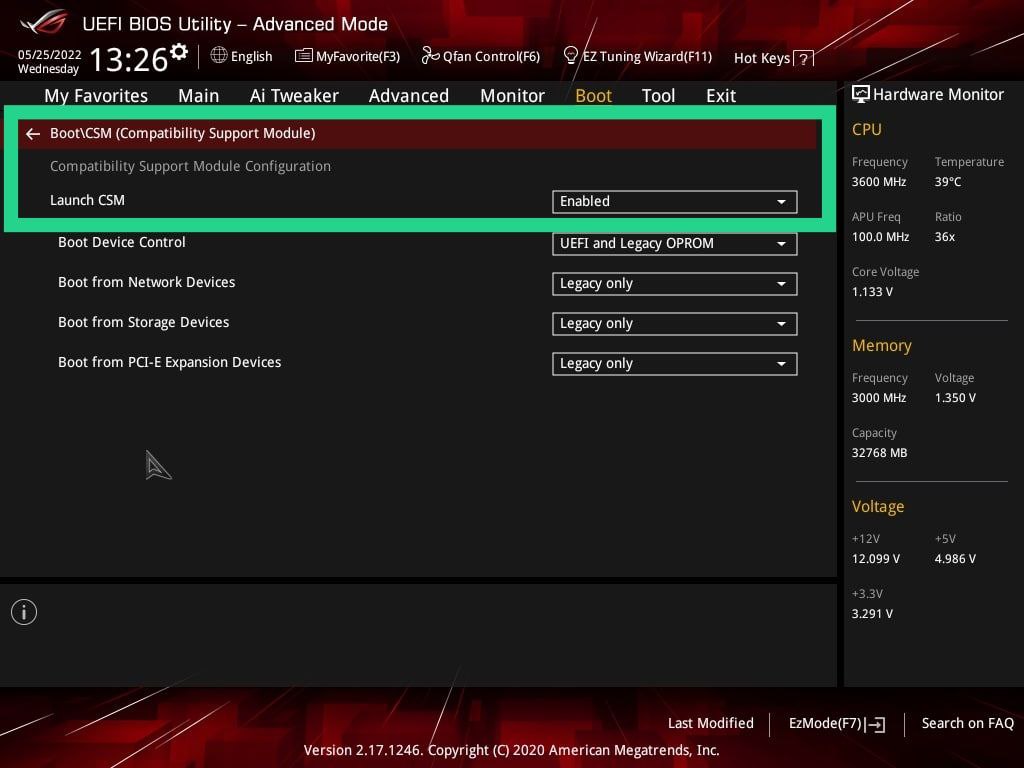Switch to the Ai Tweaker tab
The width and height of the screenshot is (1024, 768).
point(294,96)
